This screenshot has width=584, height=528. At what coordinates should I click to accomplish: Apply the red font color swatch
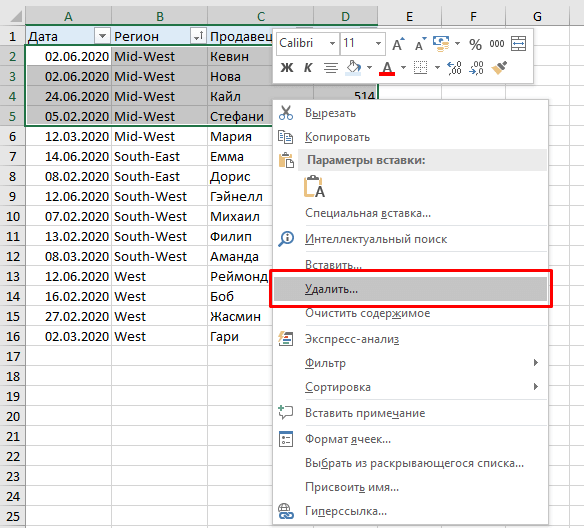tap(387, 68)
